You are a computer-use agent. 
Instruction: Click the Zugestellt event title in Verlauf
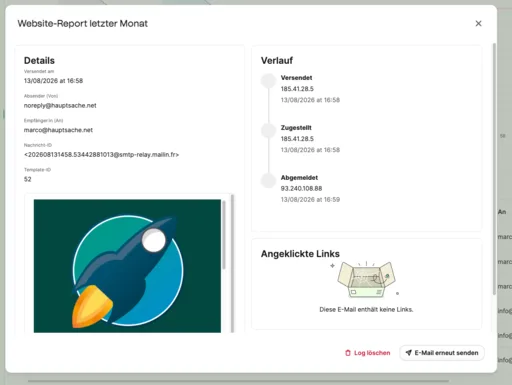tap(296, 128)
